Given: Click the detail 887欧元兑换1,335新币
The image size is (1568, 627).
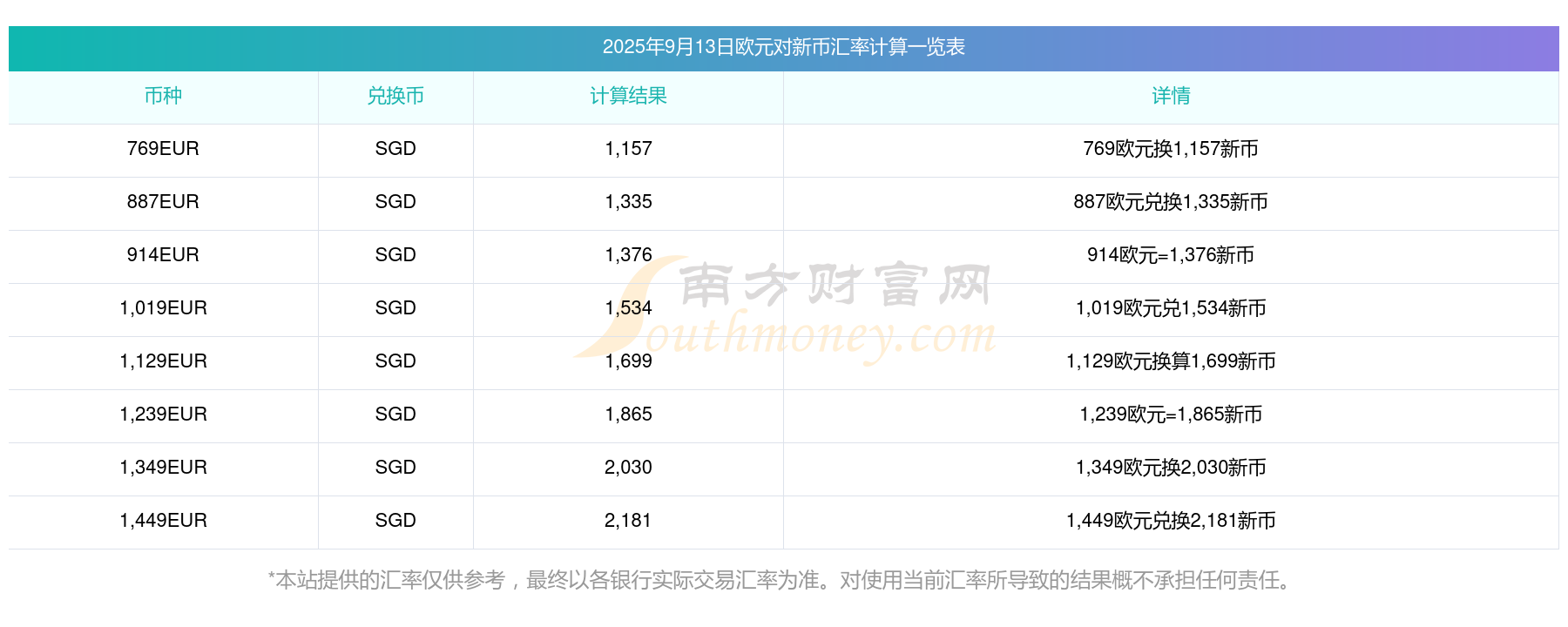Looking at the screenshot, I should pyautogui.click(x=1171, y=202).
